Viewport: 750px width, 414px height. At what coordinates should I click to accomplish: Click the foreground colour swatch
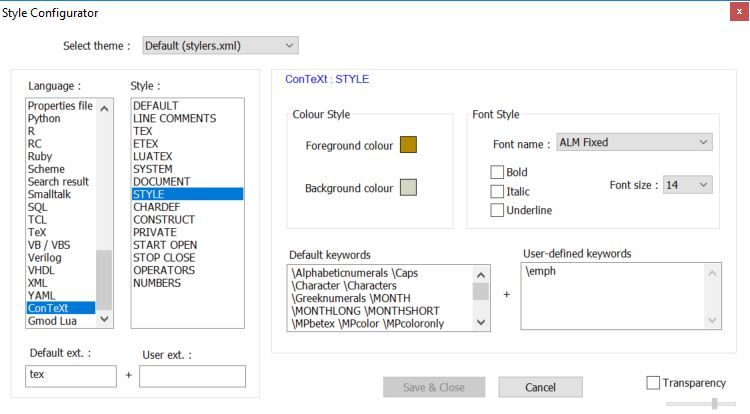[x=407, y=145]
